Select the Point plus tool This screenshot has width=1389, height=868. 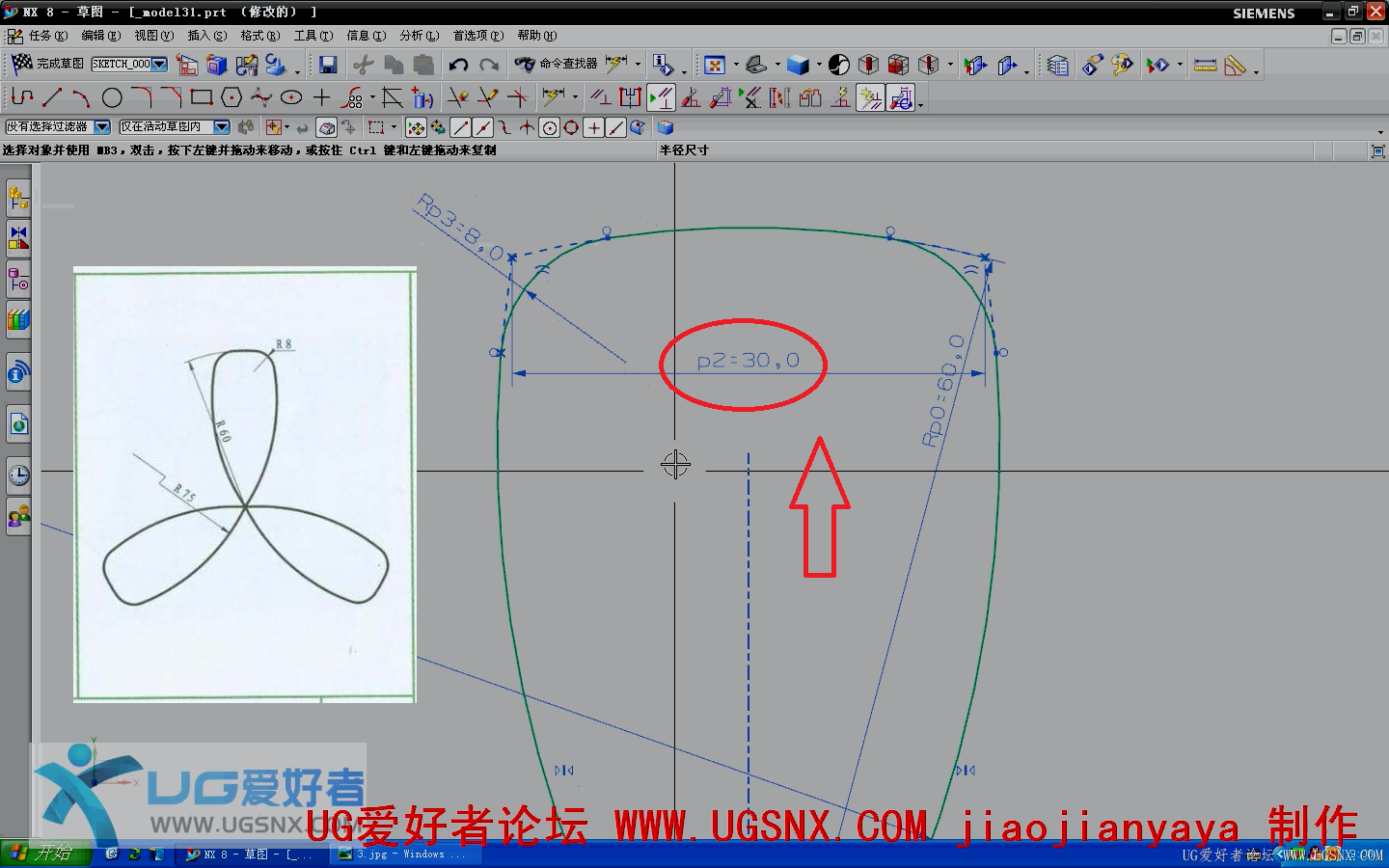pos(321,97)
